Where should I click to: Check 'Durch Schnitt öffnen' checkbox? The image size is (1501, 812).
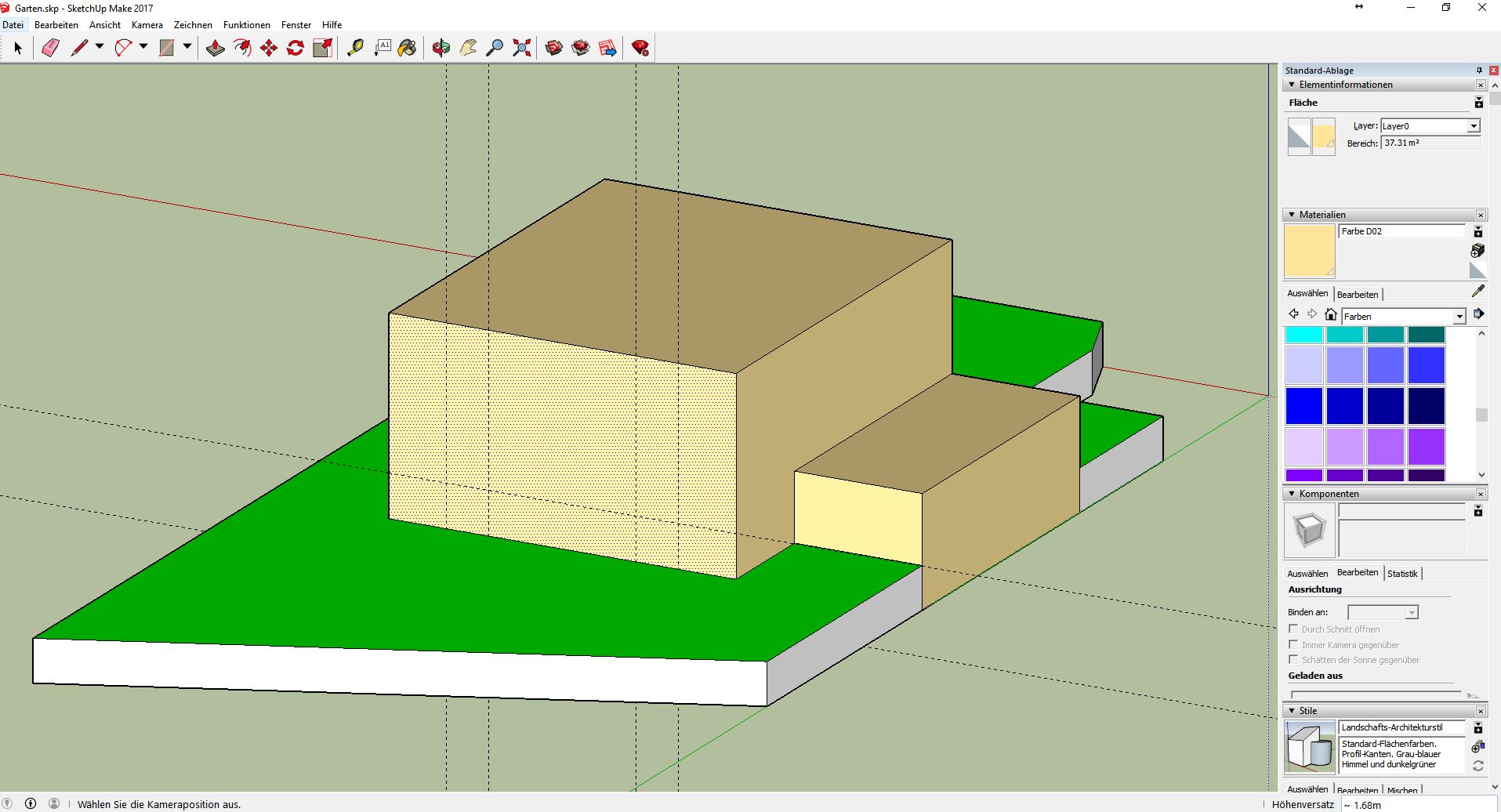pyautogui.click(x=1293, y=629)
